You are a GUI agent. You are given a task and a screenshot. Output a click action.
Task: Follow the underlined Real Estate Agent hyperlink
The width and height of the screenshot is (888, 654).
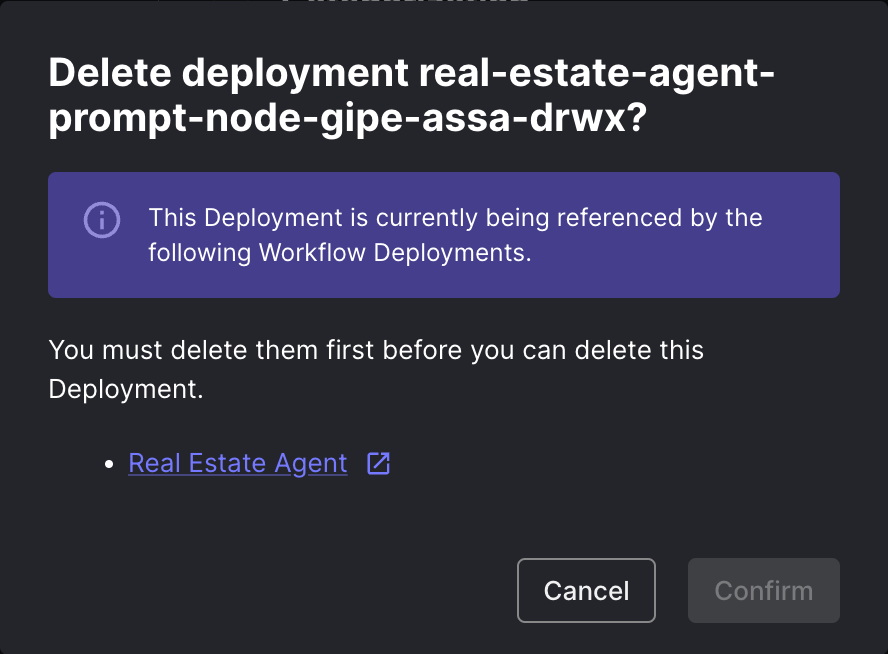tap(238, 463)
